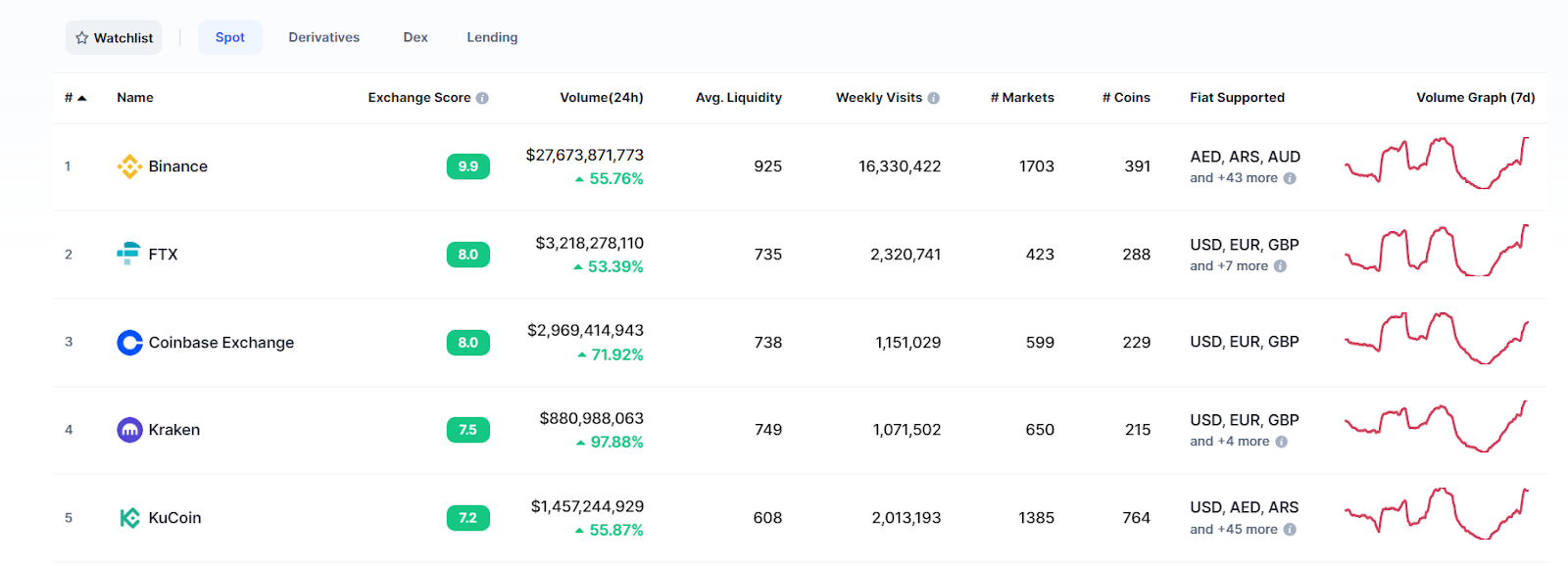The height and width of the screenshot is (566, 1568).
Task: Click the Weekly Visits info icon
Action: (x=934, y=98)
